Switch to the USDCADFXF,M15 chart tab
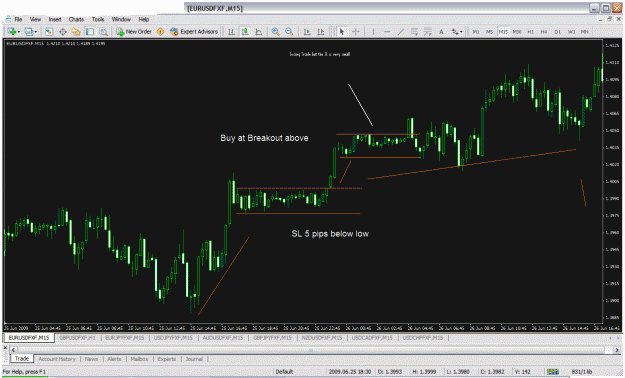The image size is (625, 378). [372, 338]
